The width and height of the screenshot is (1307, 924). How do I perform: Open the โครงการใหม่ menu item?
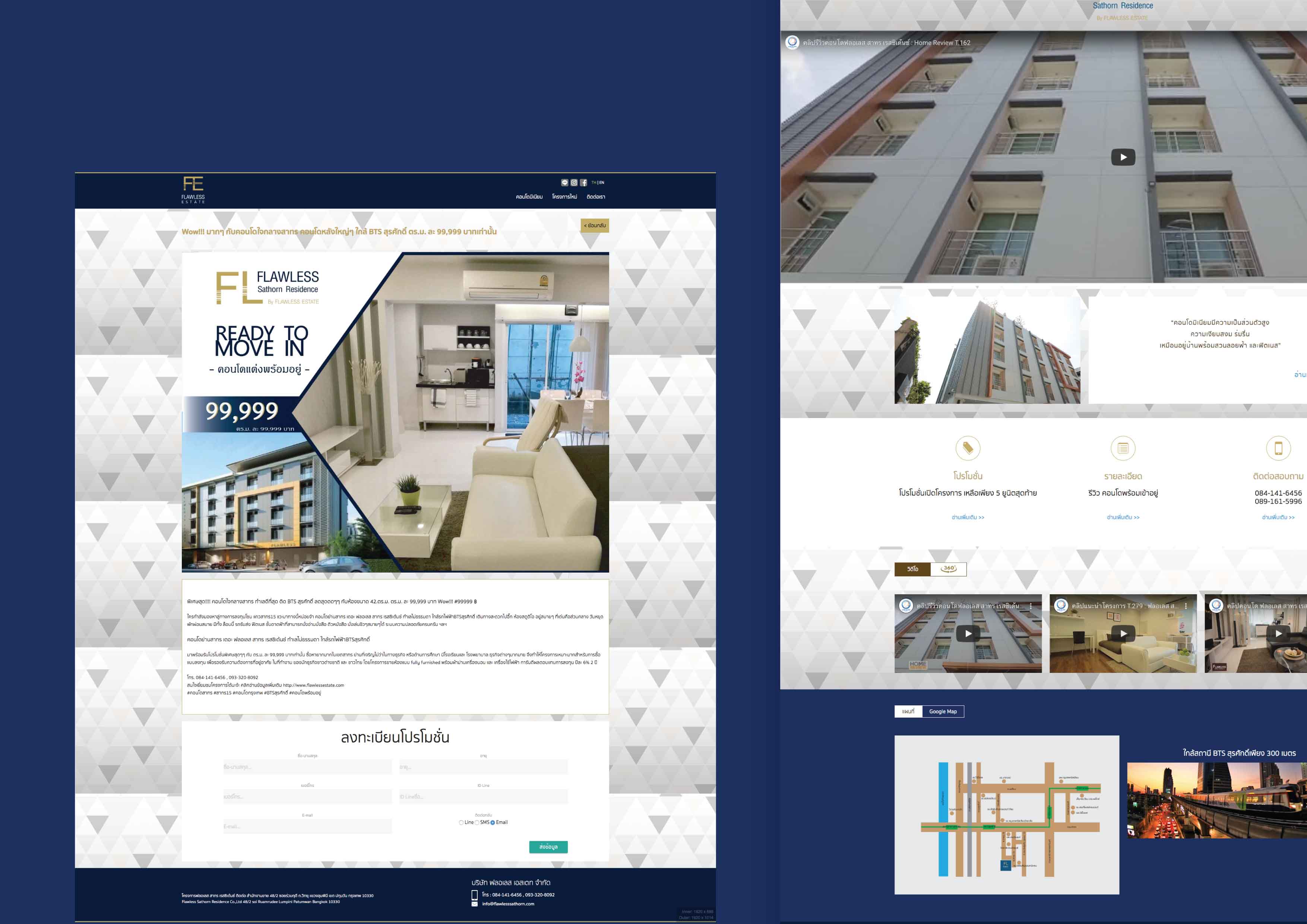(564, 197)
